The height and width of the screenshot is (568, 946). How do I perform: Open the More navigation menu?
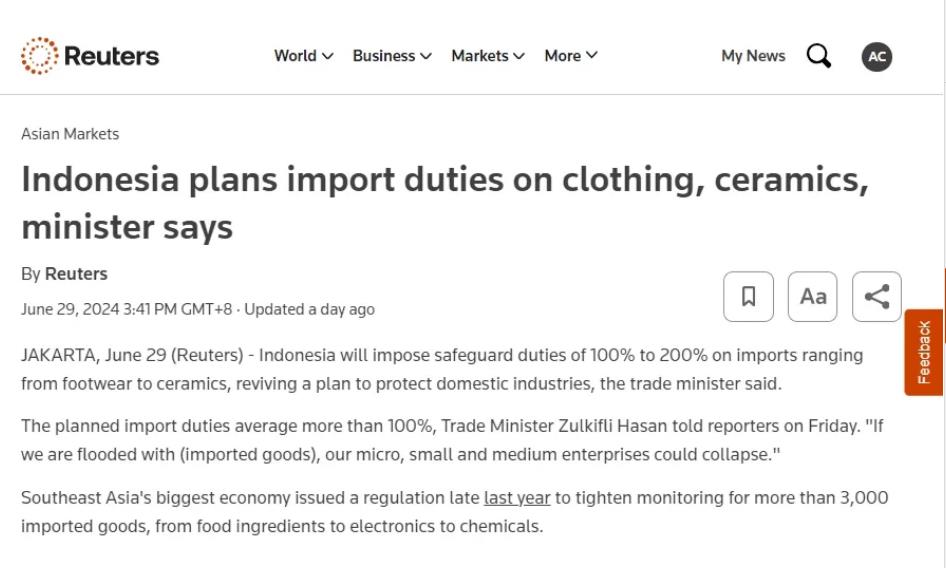coord(570,56)
